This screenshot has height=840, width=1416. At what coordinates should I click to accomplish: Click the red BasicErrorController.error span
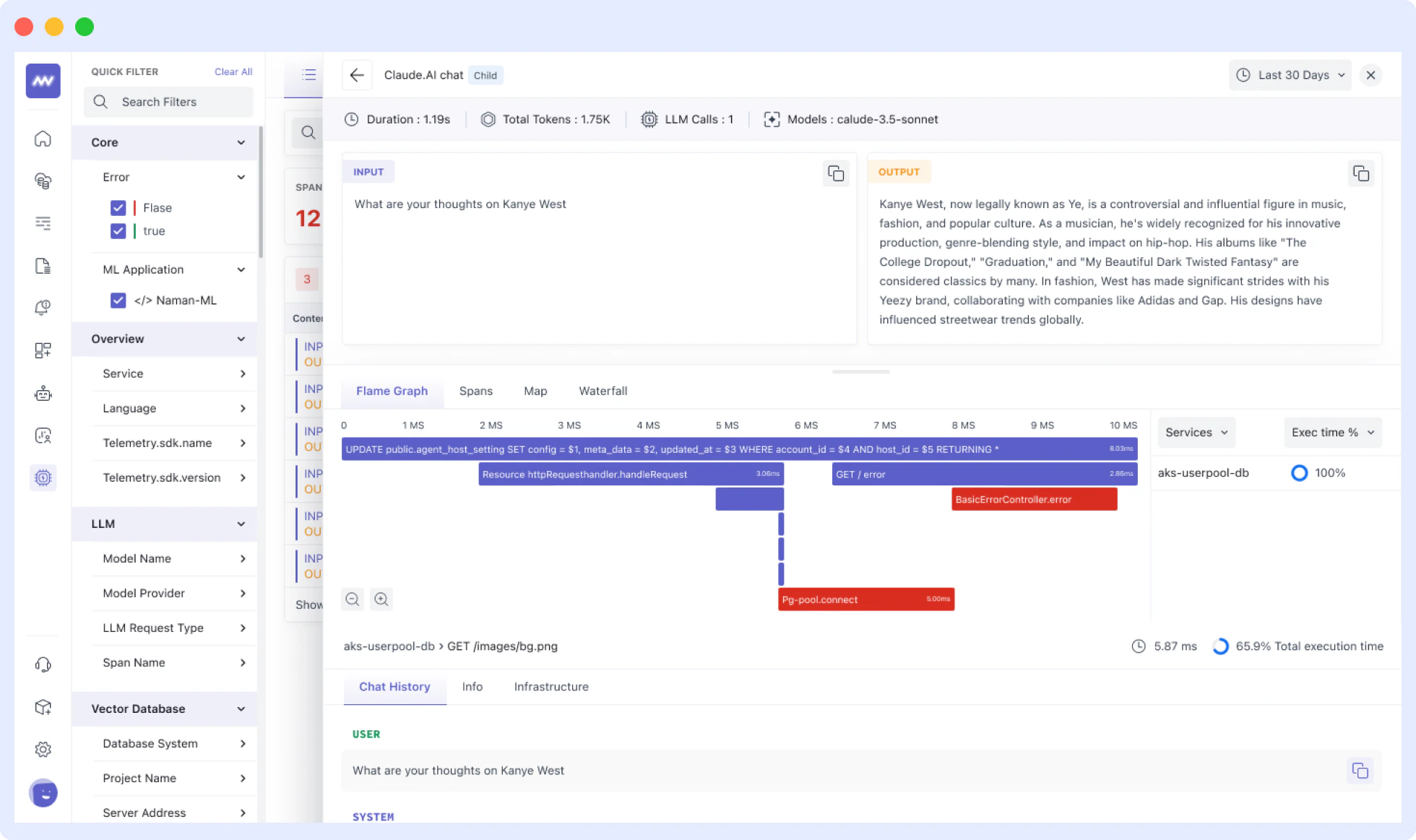pos(1034,499)
